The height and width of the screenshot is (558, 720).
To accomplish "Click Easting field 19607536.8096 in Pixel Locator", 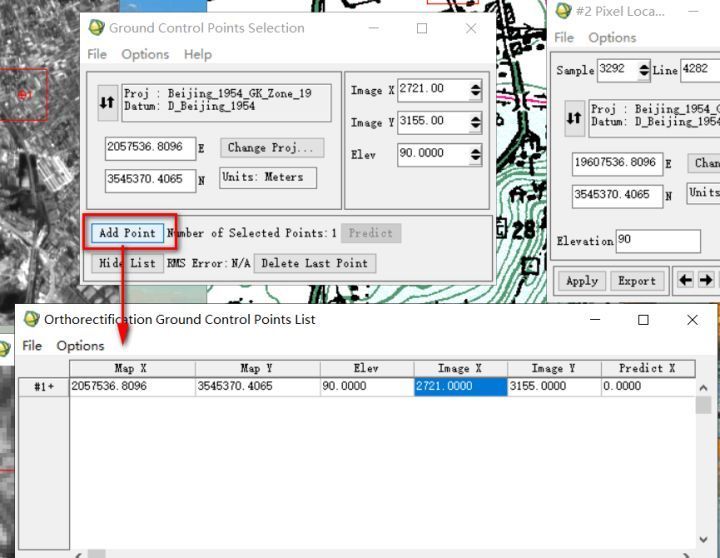I will [618, 164].
